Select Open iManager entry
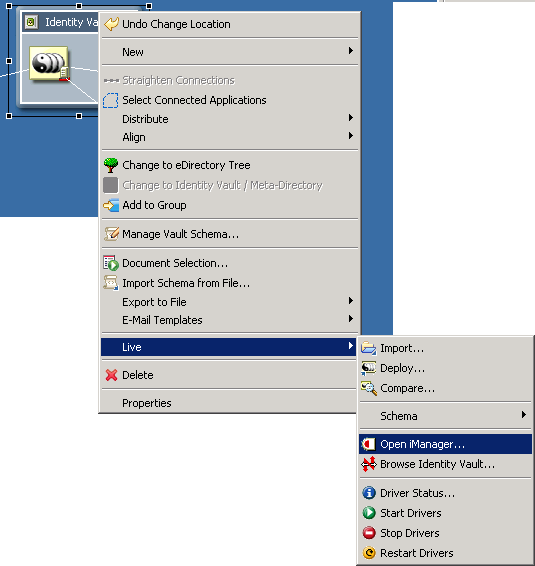The width and height of the screenshot is (535, 566). [445, 444]
